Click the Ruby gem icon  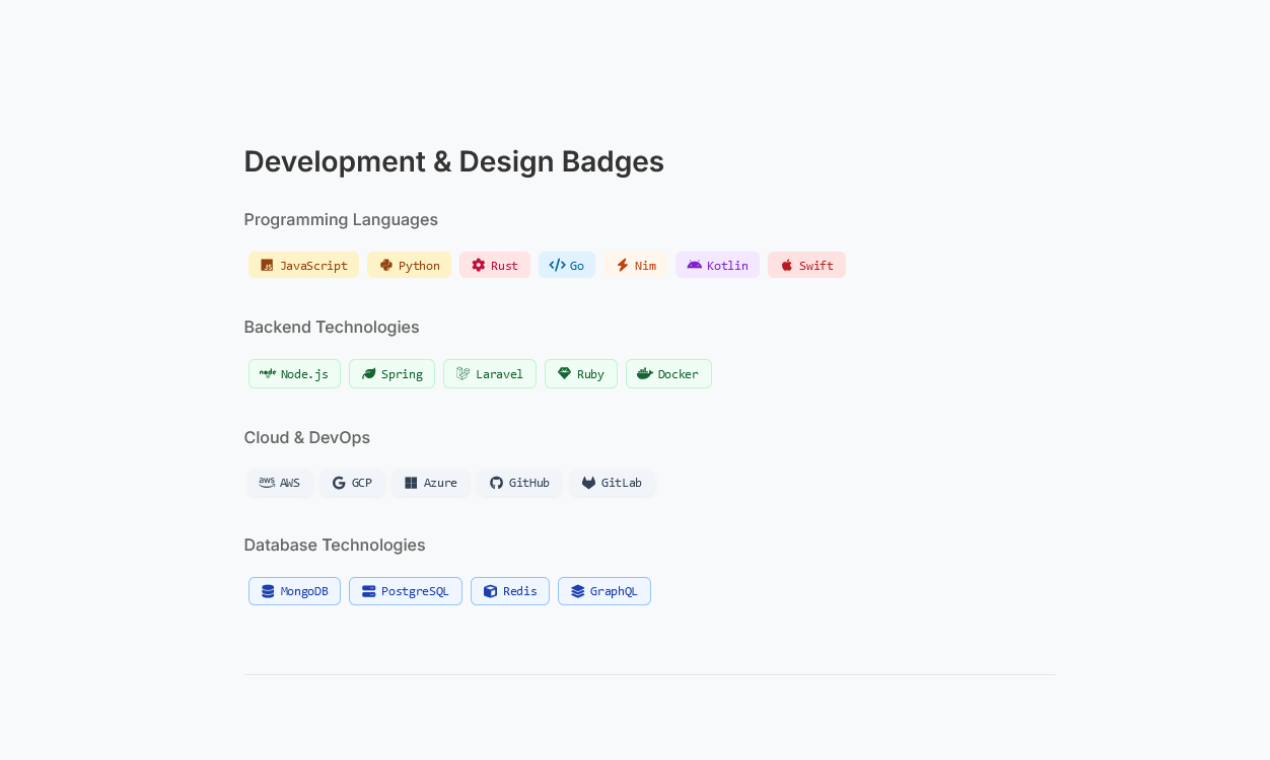[x=564, y=373]
